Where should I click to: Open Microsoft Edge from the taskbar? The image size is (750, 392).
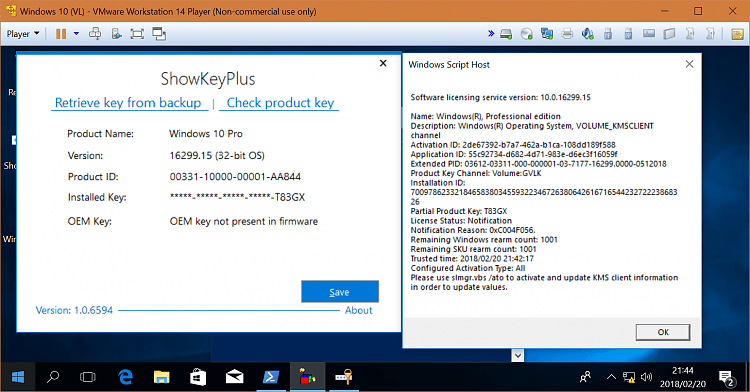(125, 377)
